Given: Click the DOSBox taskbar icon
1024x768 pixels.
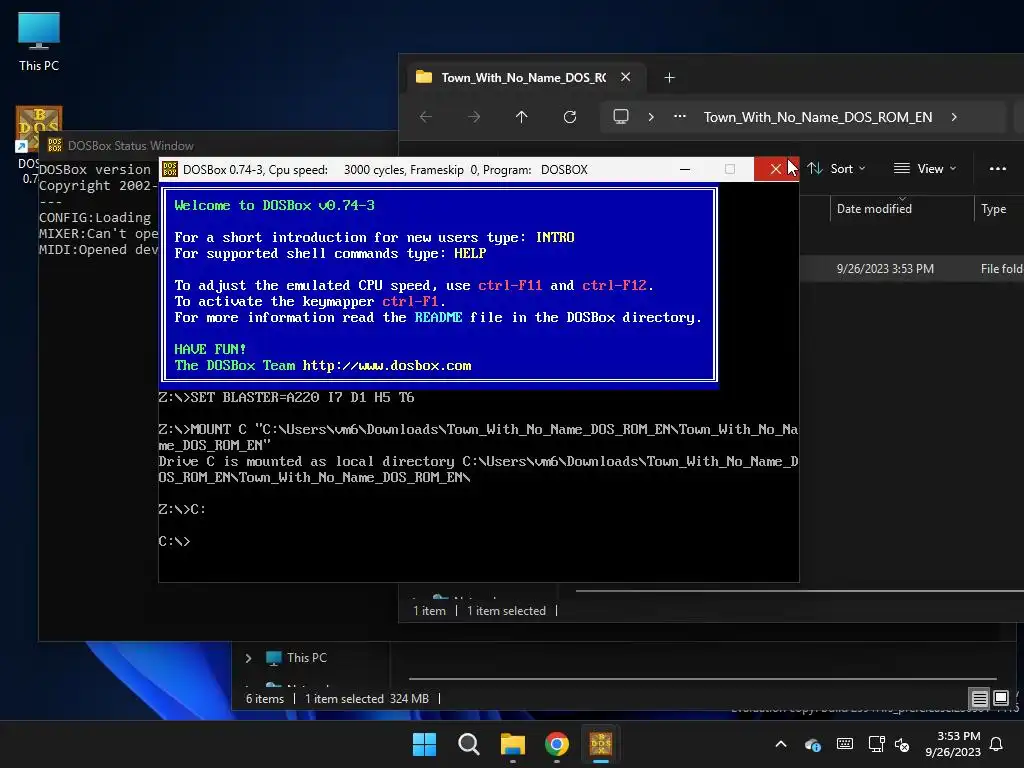Looking at the screenshot, I should [x=601, y=744].
